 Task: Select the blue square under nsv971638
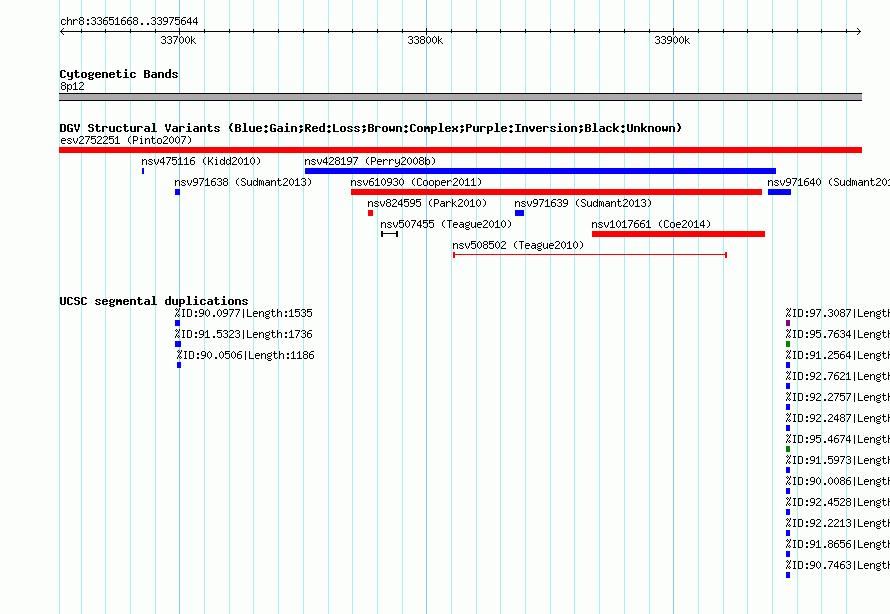click(178, 192)
